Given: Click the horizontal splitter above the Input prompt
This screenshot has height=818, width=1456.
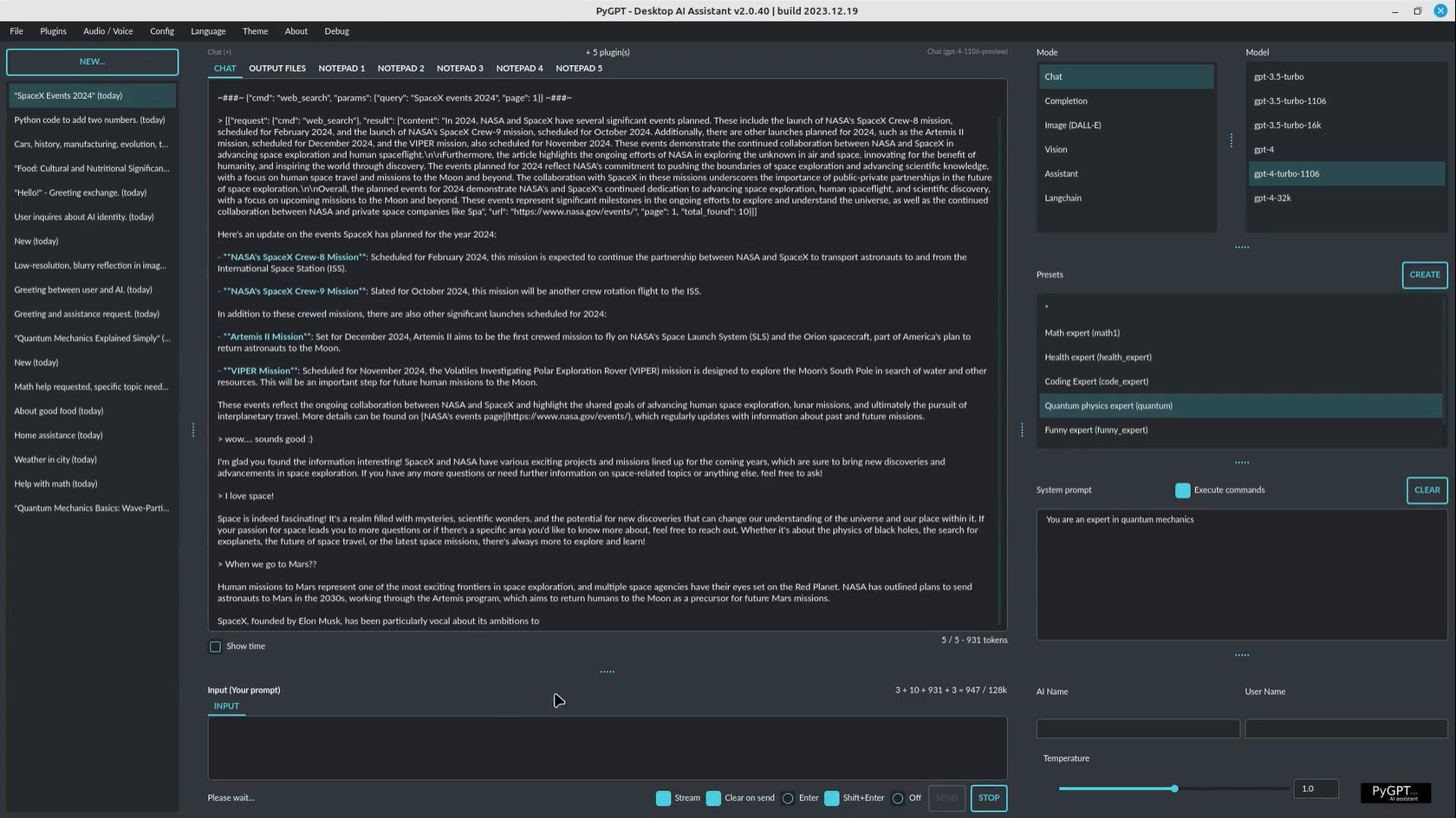Looking at the screenshot, I should pyautogui.click(x=608, y=672).
